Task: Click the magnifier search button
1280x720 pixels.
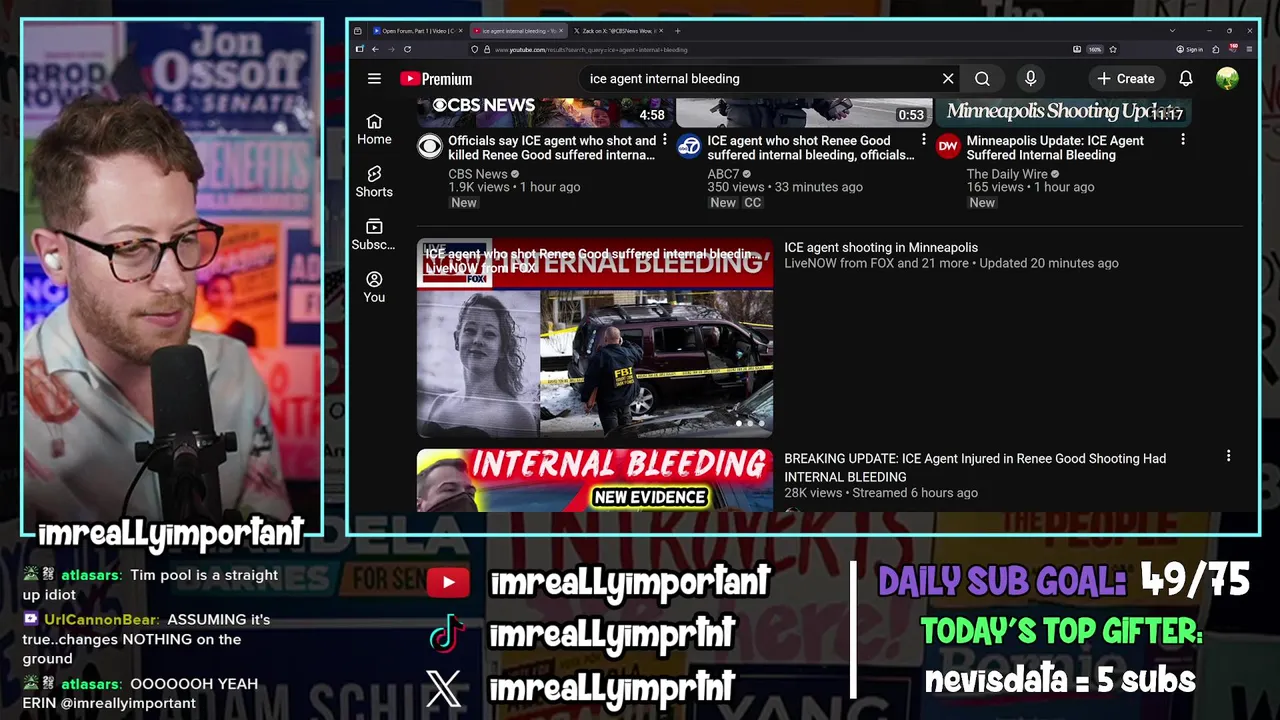Action: coord(982,79)
